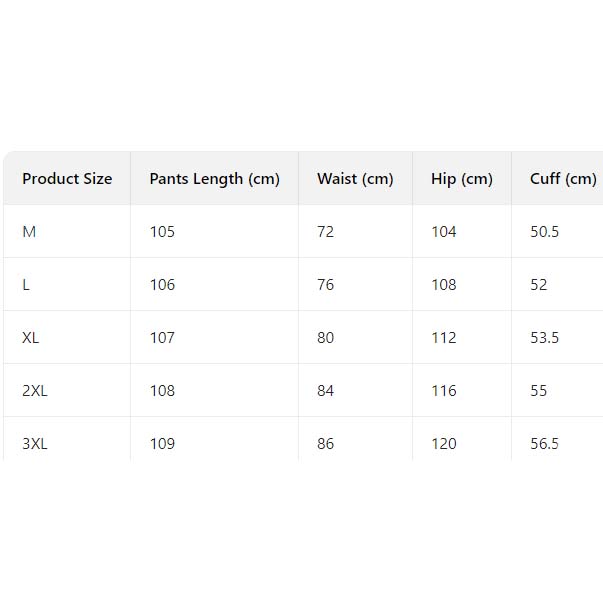Select the pants length value 107

(162, 338)
